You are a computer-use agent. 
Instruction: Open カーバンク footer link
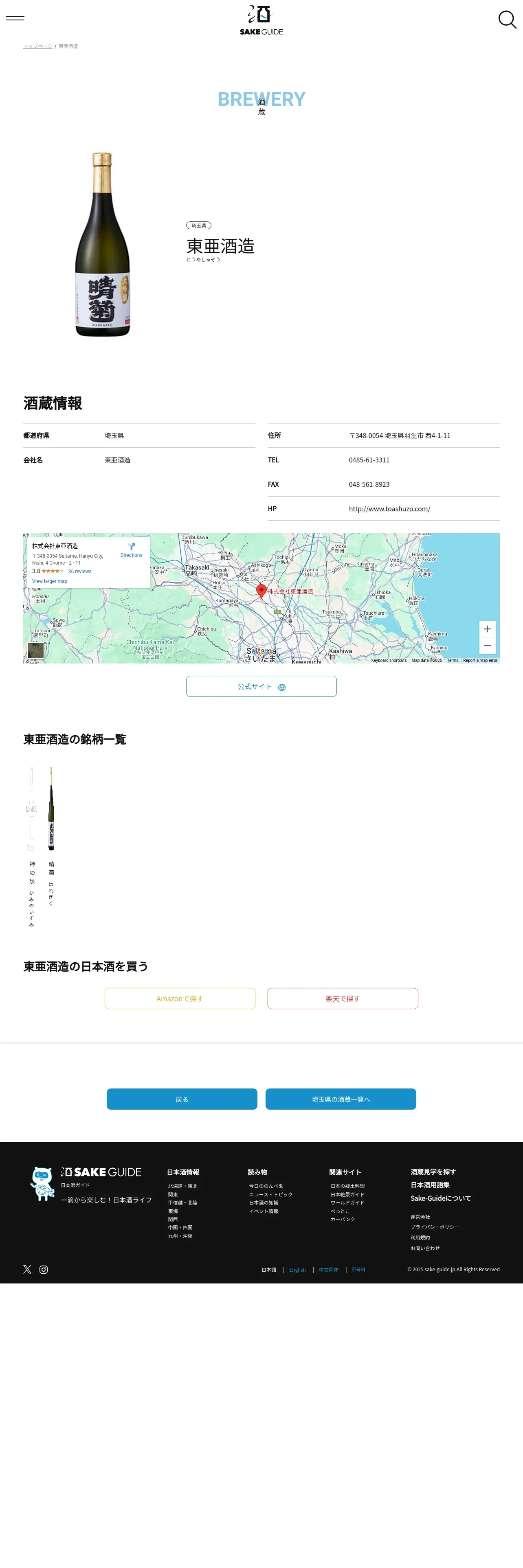tap(343, 1219)
